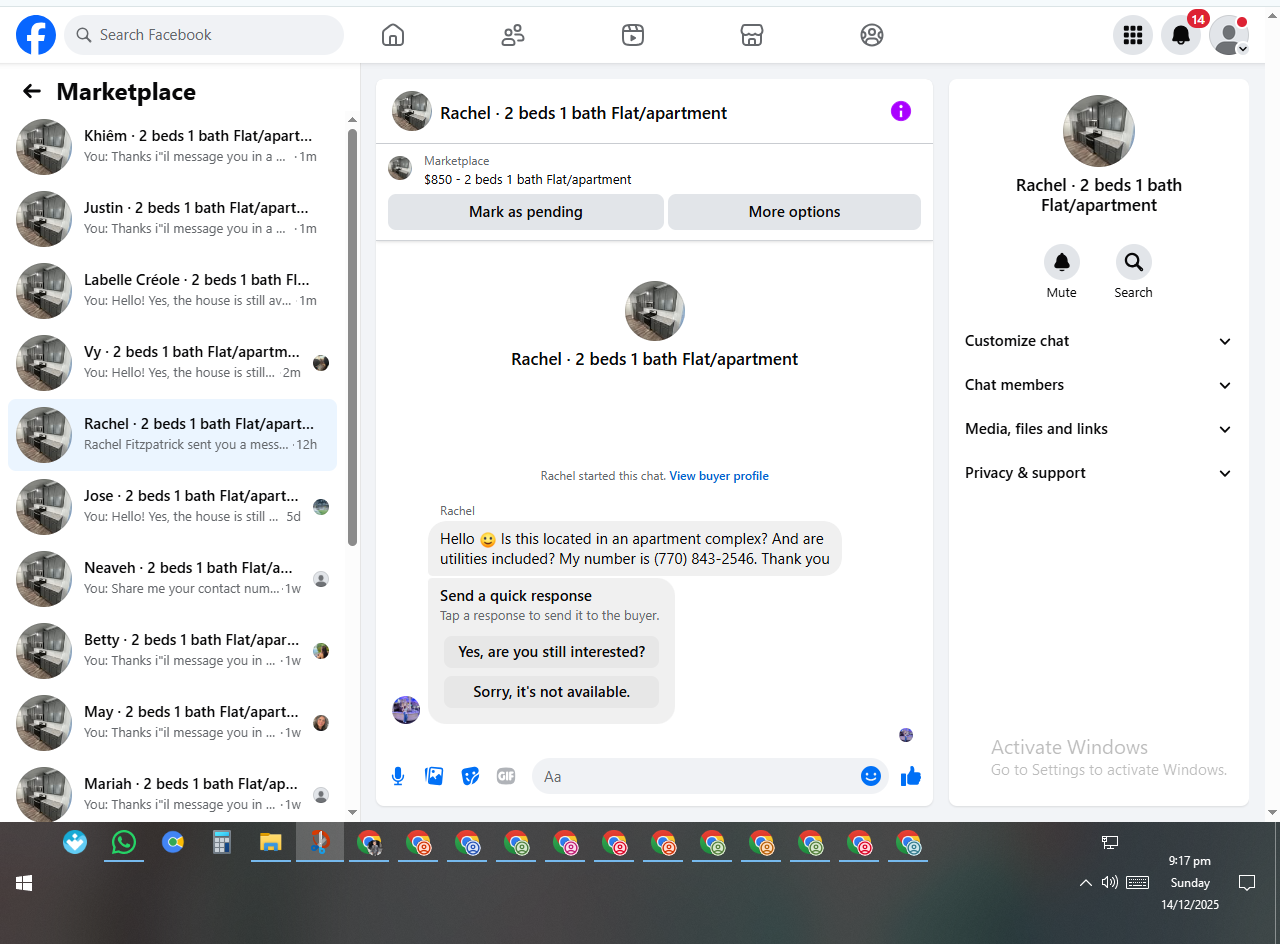
Task: Expand Privacy & support section
Action: point(1099,473)
